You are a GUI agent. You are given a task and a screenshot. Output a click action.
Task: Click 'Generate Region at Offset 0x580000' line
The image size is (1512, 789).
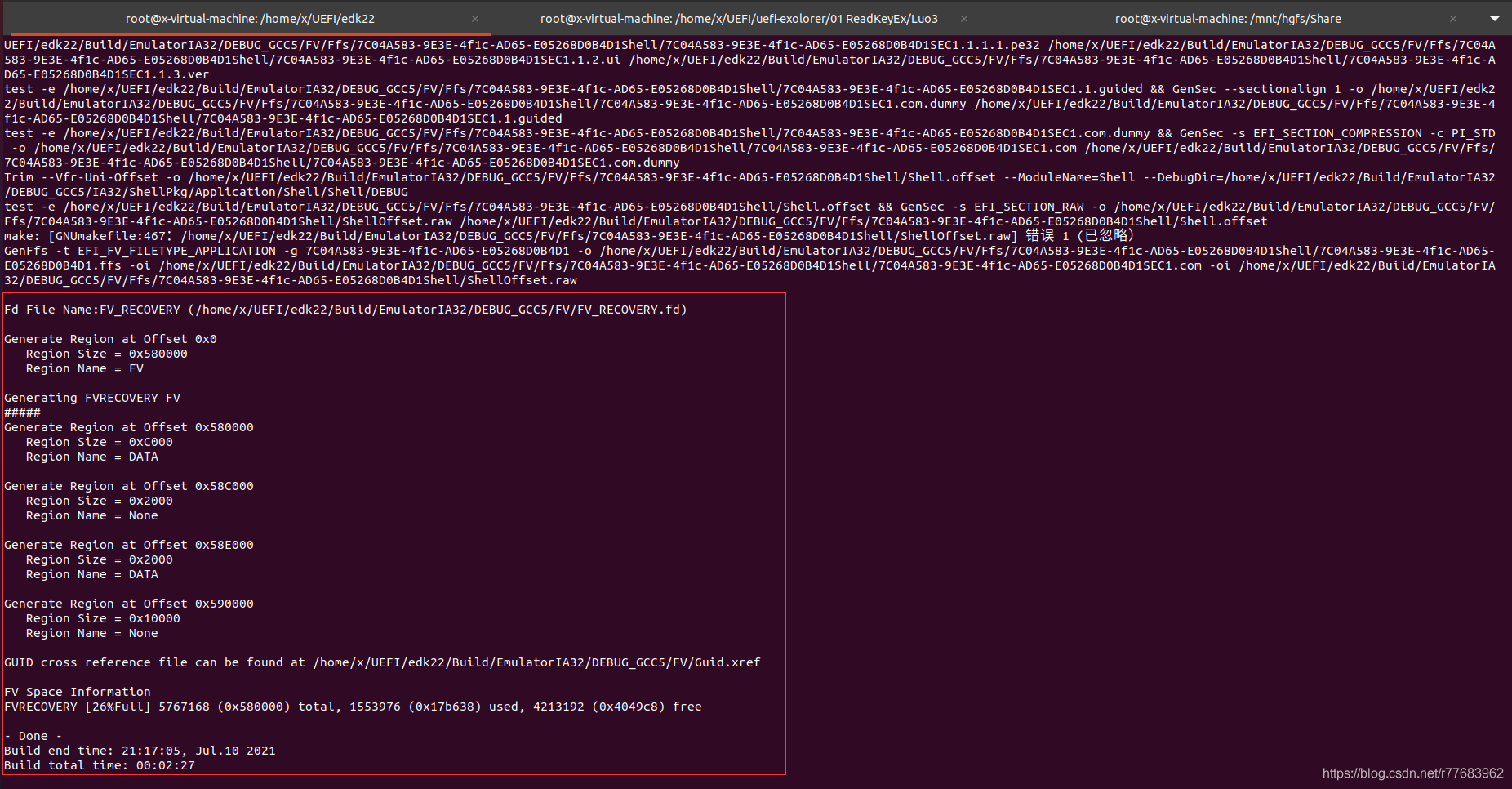pyautogui.click(x=129, y=427)
